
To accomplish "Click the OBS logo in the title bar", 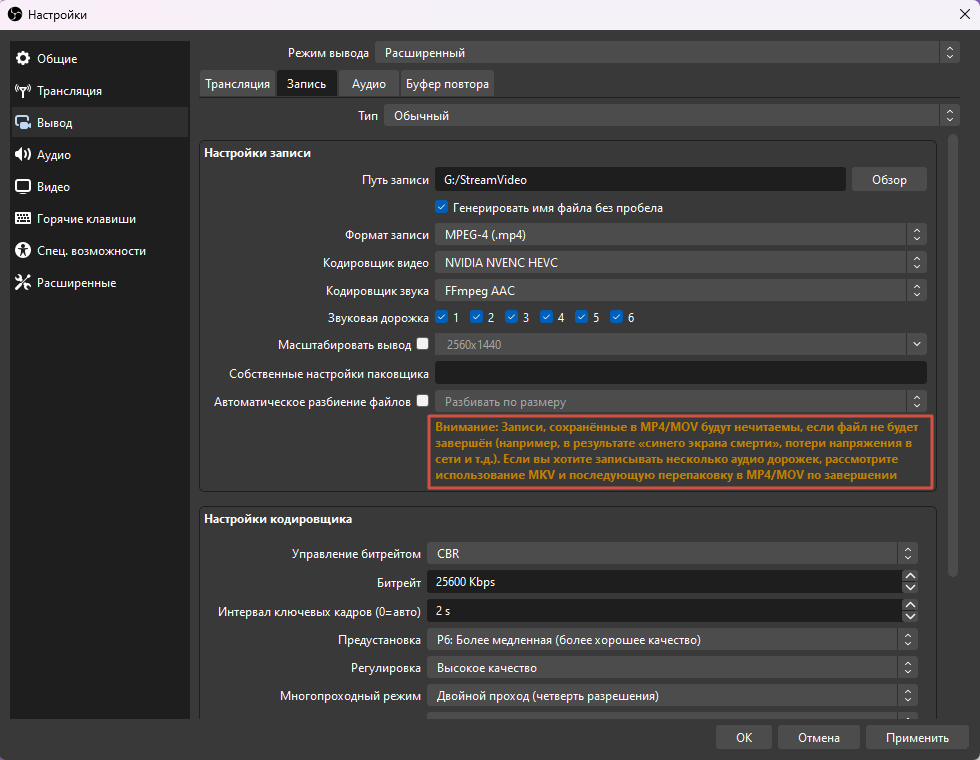I will pyautogui.click(x=16, y=15).
